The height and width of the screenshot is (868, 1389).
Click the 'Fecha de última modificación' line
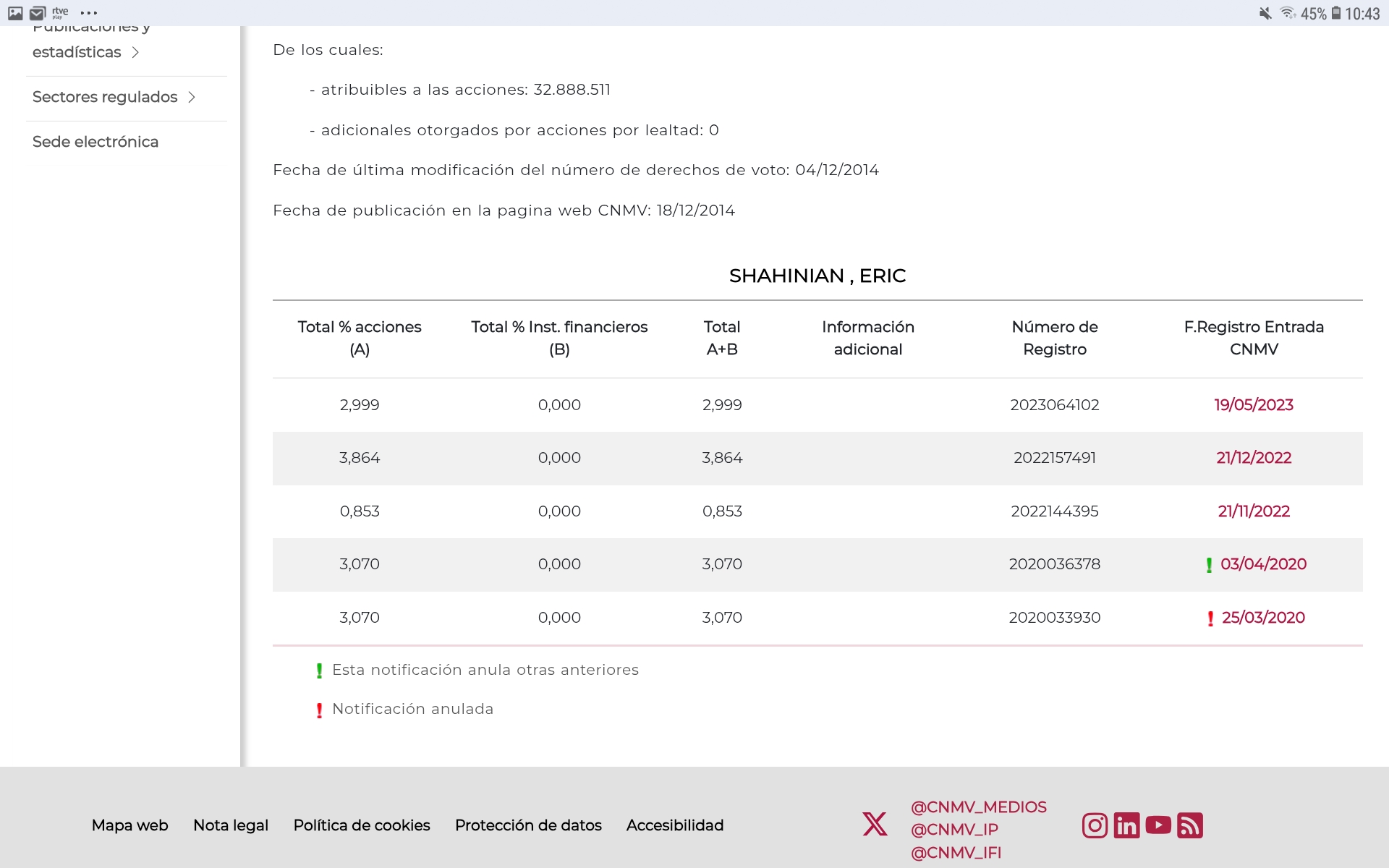[x=576, y=170]
